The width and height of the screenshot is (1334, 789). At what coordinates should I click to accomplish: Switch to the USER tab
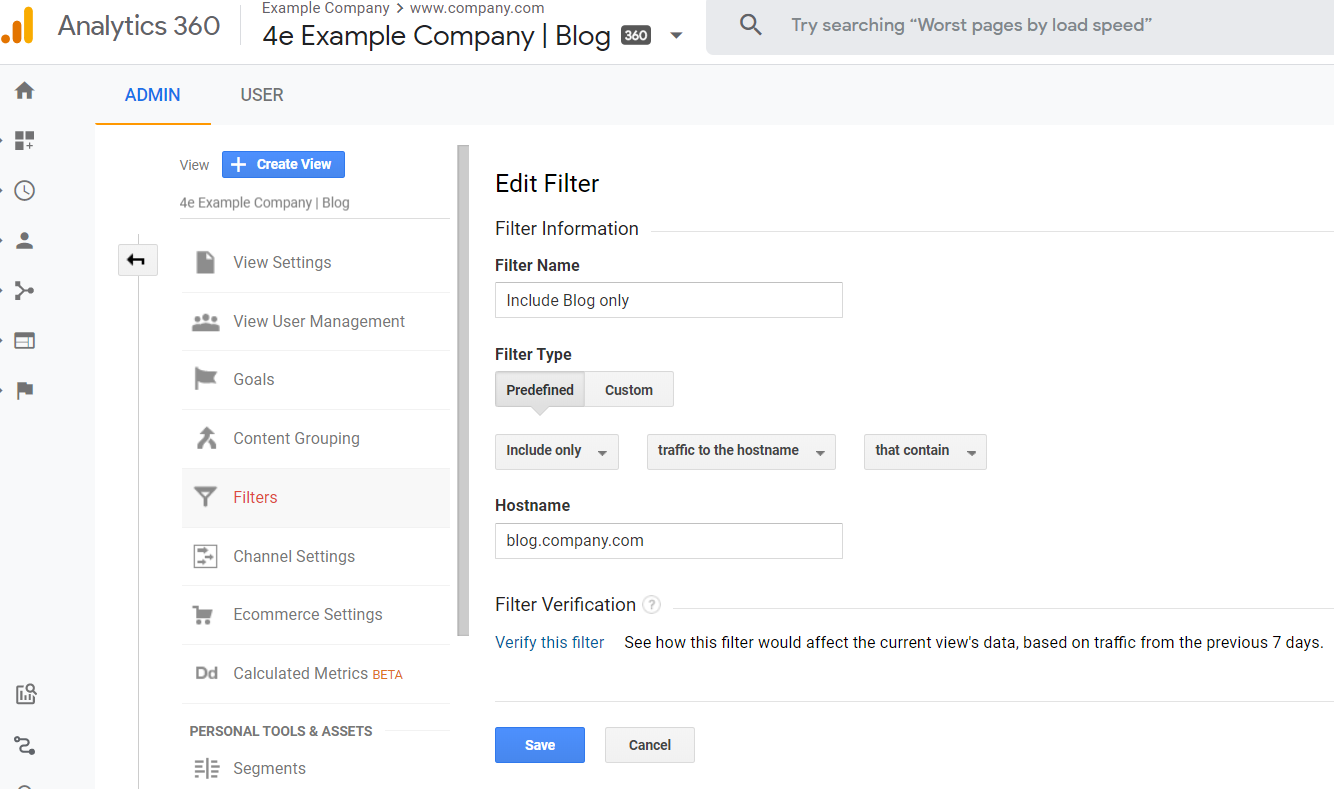pos(262,95)
